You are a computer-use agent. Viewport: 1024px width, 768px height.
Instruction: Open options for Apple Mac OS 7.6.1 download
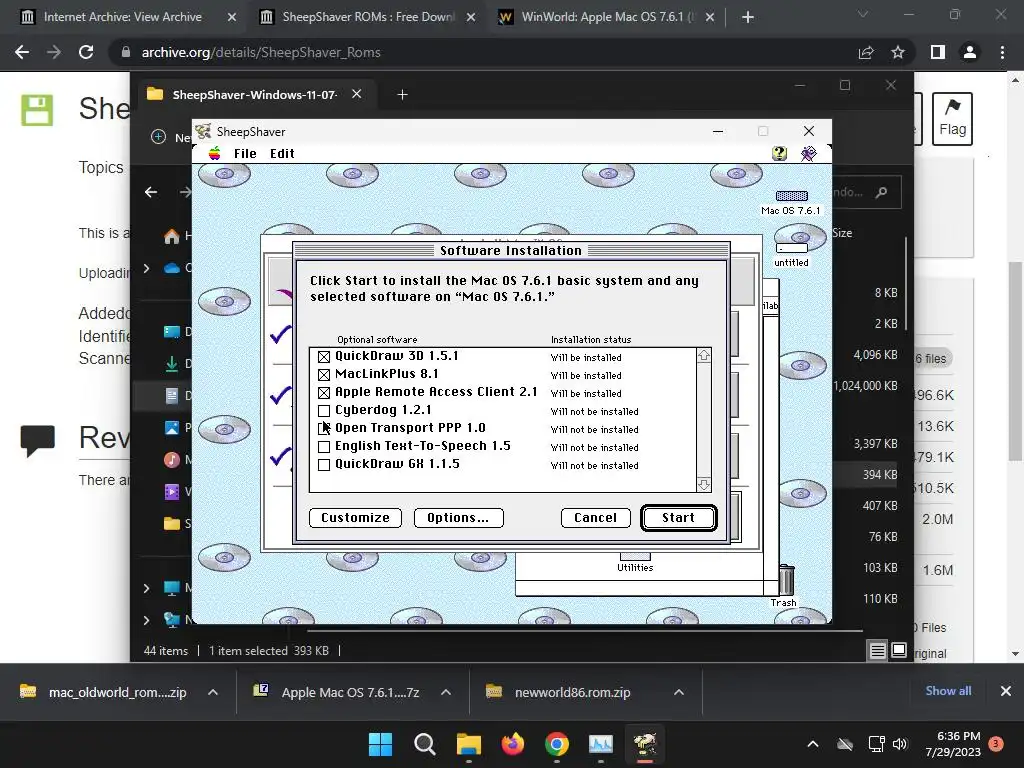[445, 692]
